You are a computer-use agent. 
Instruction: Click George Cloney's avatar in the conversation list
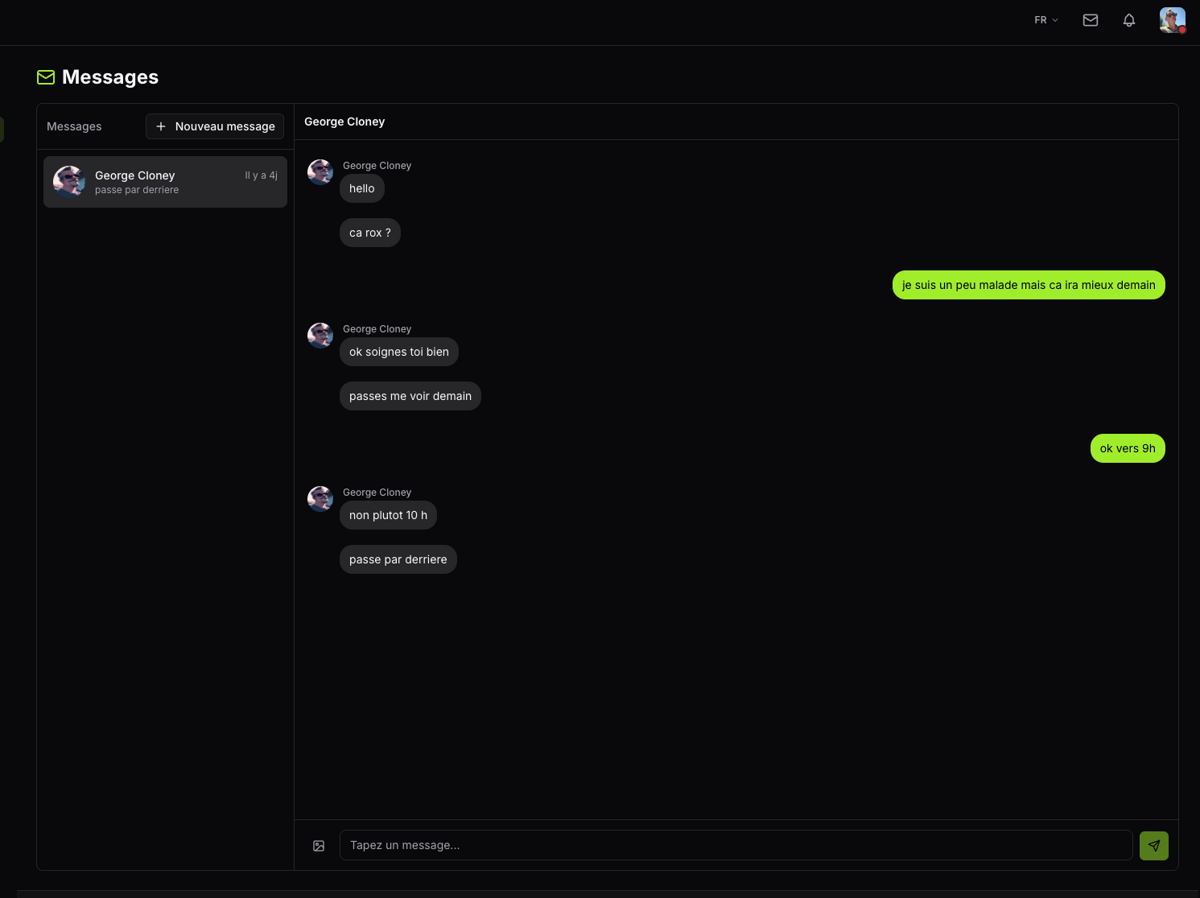[69, 182]
